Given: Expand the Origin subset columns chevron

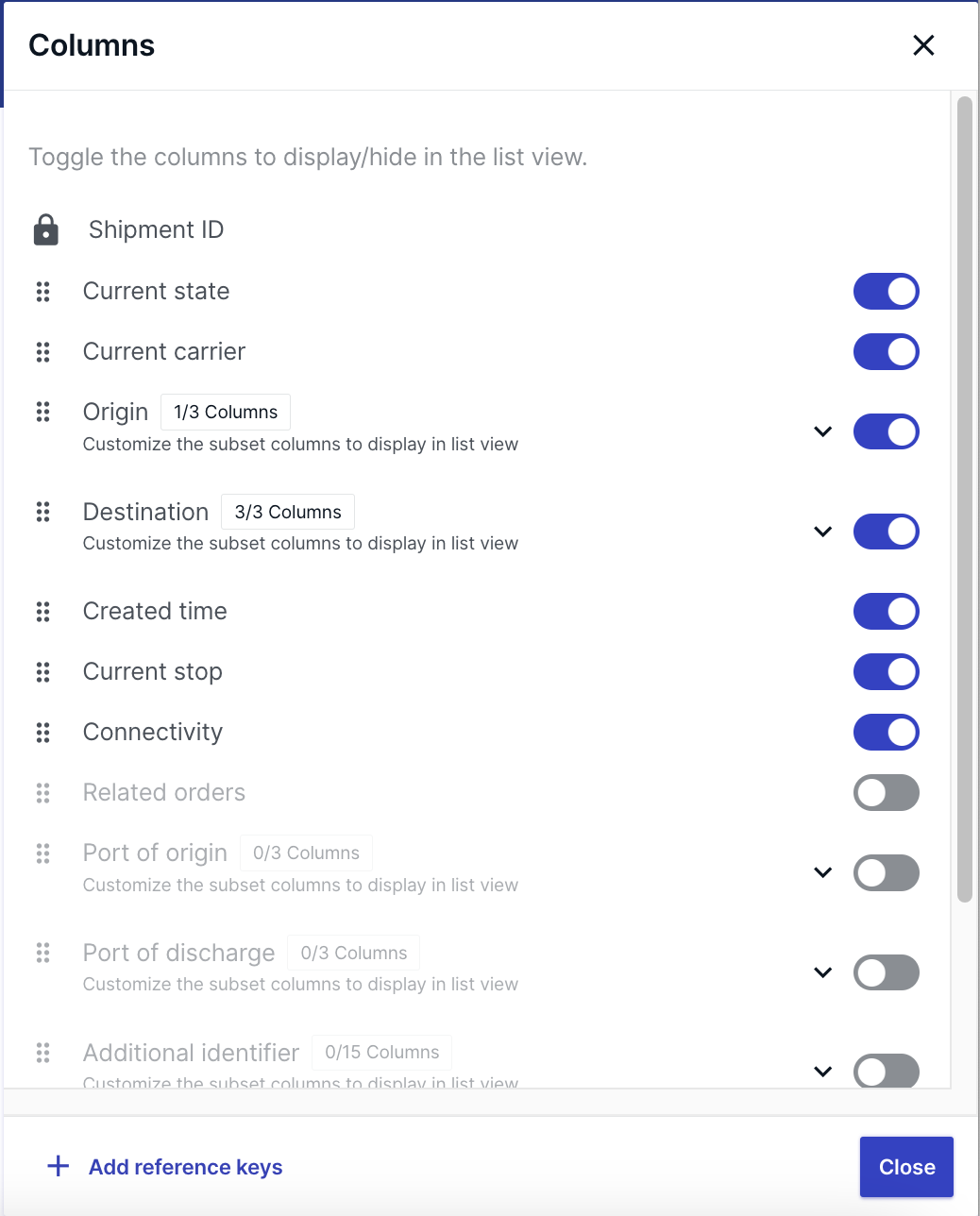Looking at the screenshot, I should [823, 431].
